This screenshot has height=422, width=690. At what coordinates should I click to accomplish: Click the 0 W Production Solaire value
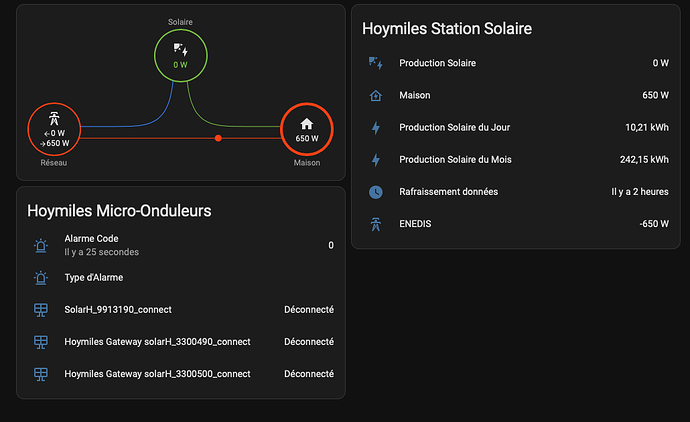661,63
